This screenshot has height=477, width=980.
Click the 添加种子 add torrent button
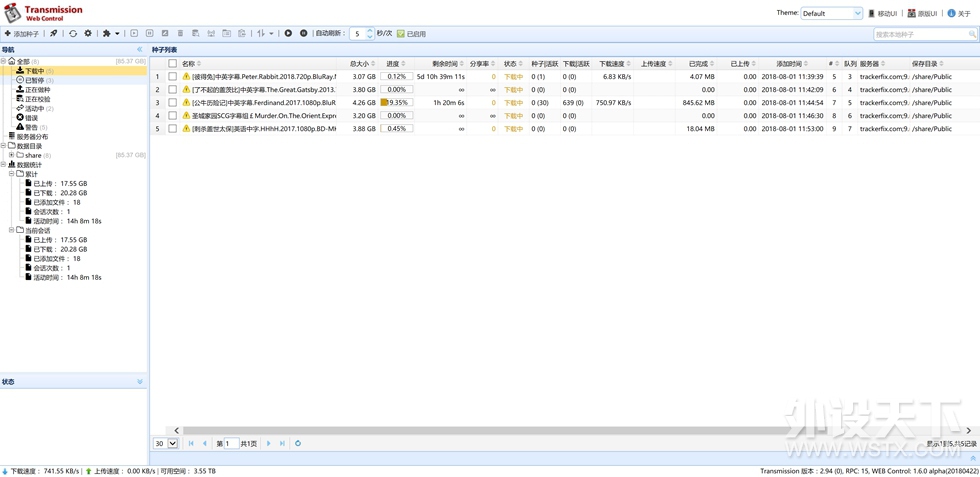[22, 33]
